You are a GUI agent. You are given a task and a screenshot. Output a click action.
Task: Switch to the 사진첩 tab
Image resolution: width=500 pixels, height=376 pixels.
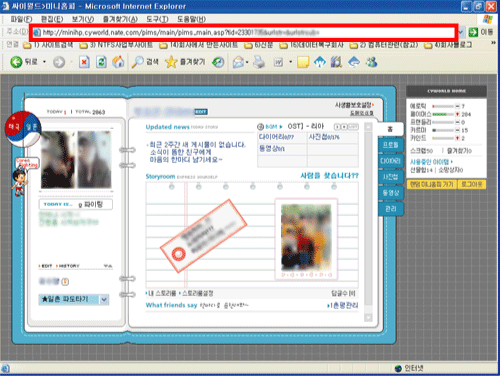click(390, 177)
